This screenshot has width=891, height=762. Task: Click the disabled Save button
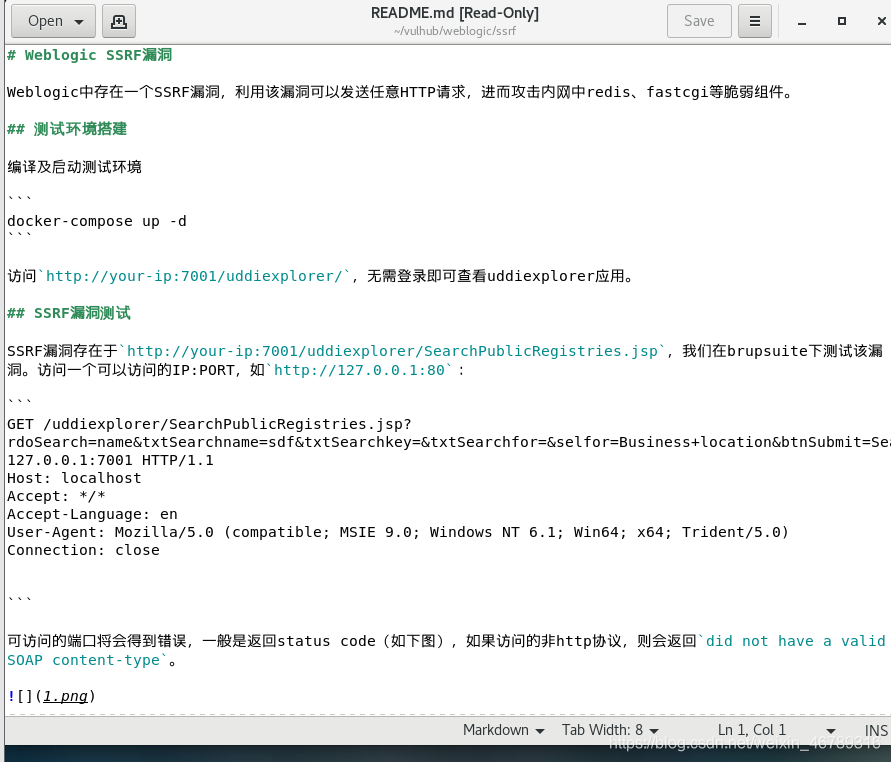click(x=699, y=21)
